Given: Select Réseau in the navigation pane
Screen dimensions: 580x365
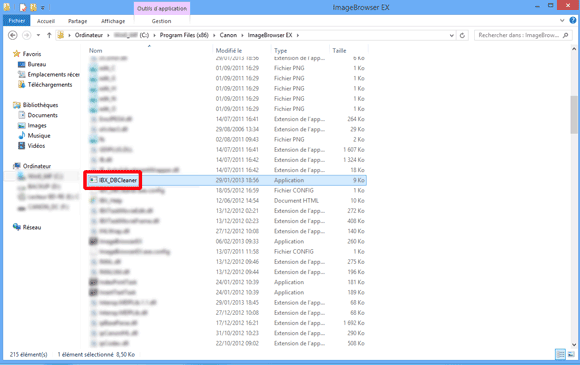Looking at the screenshot, I should click(32, 227).
